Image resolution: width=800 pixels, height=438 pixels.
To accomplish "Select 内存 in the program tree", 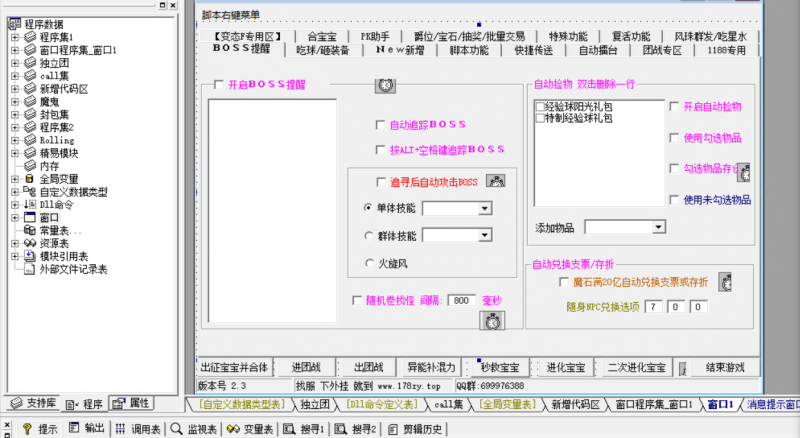I will tap(49, 166).
